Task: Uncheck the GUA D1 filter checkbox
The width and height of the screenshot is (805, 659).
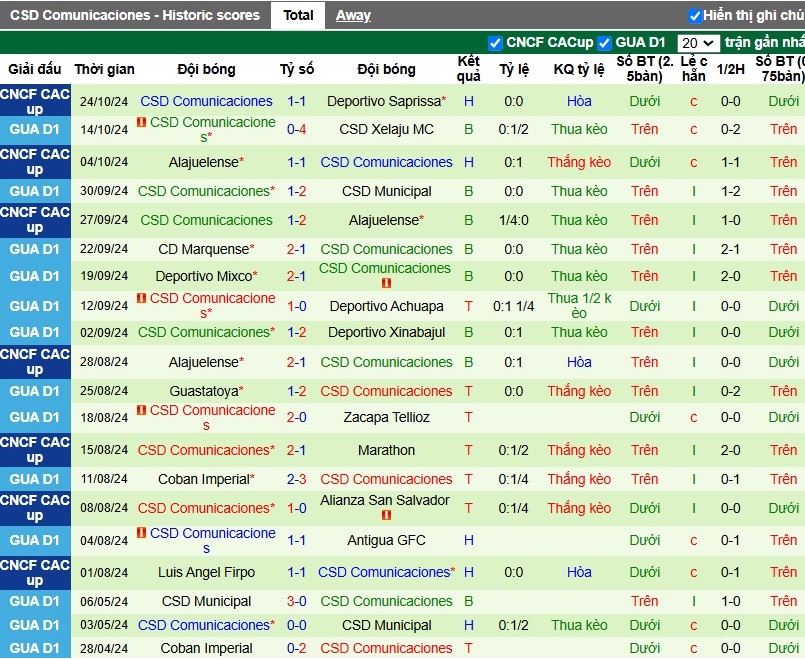Action: coord(604,43)
